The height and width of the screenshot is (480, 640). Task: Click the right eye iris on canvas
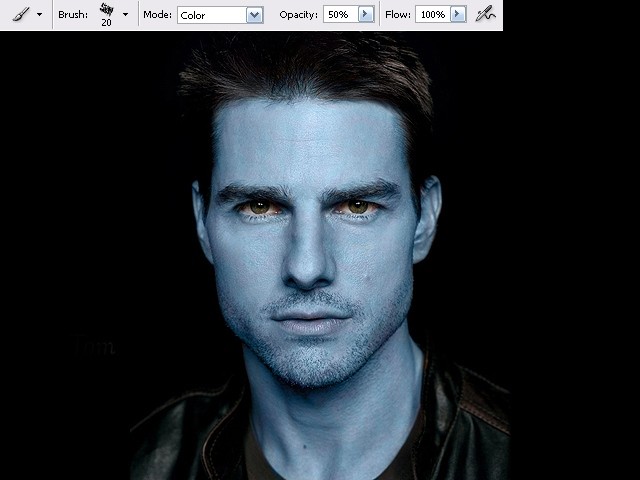[x=358, y=207]
